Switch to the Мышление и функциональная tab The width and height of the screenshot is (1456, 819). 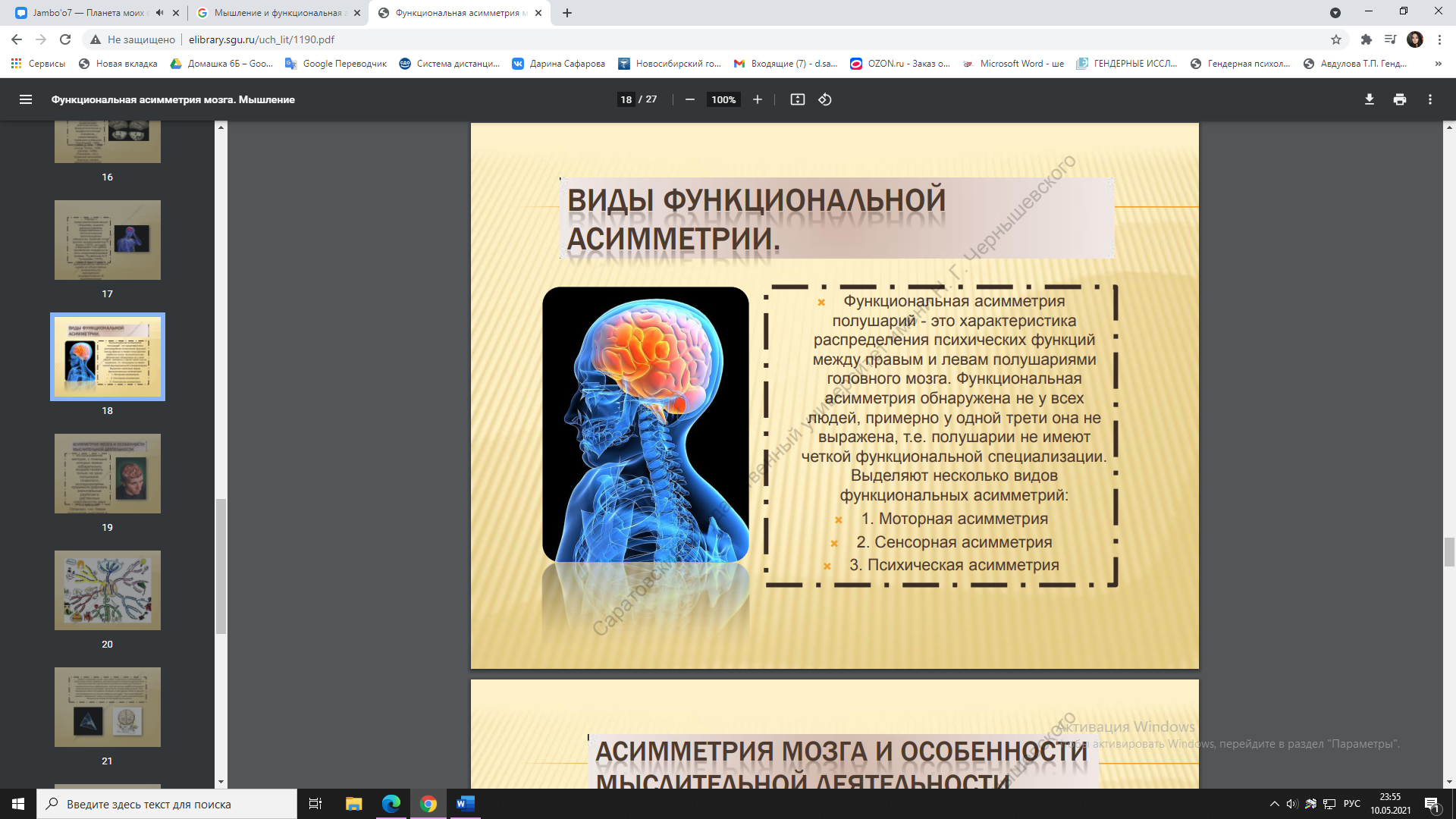coord(278,13)
